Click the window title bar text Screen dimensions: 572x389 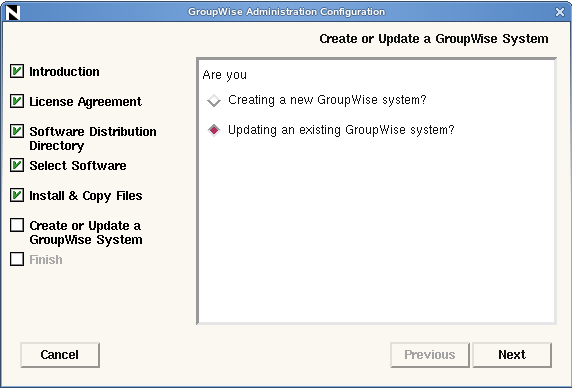(x=286, y=12)
